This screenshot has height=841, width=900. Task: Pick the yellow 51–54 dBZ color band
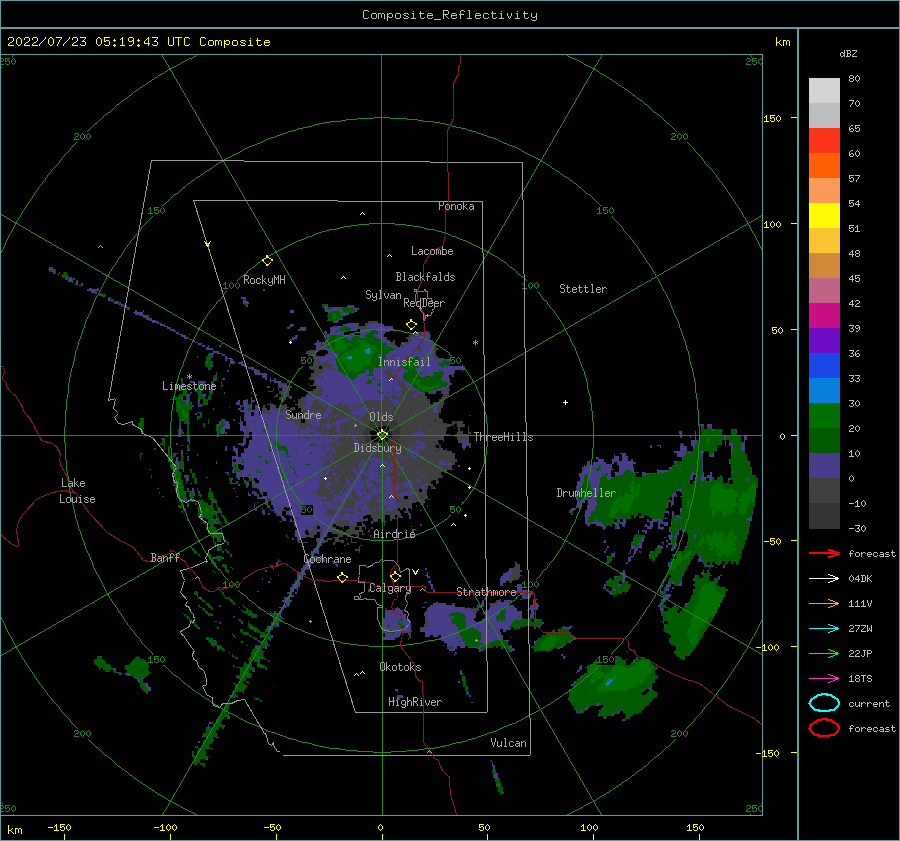824,216
